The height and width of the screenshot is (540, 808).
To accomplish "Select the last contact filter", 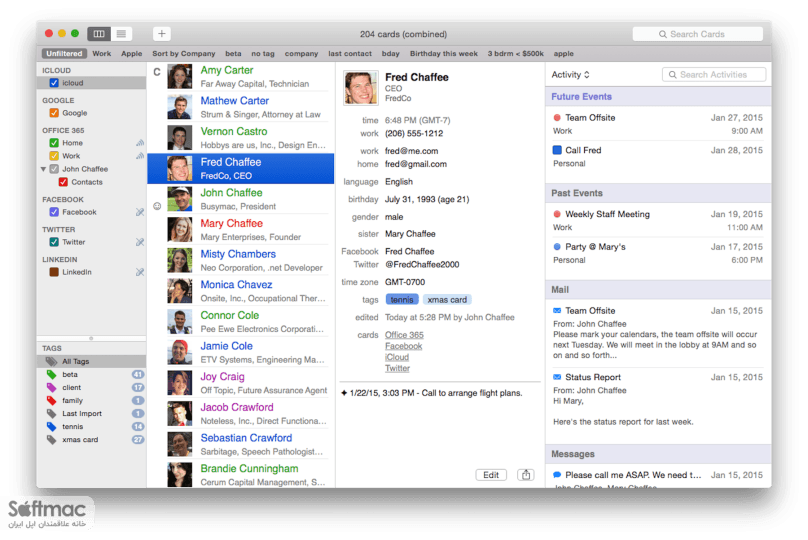I will [350, 54].
